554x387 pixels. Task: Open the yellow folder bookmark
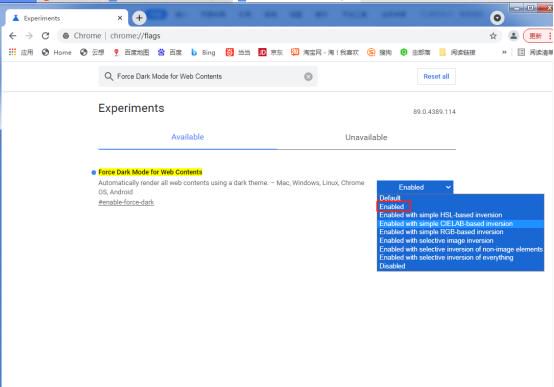tap(457, 52)
